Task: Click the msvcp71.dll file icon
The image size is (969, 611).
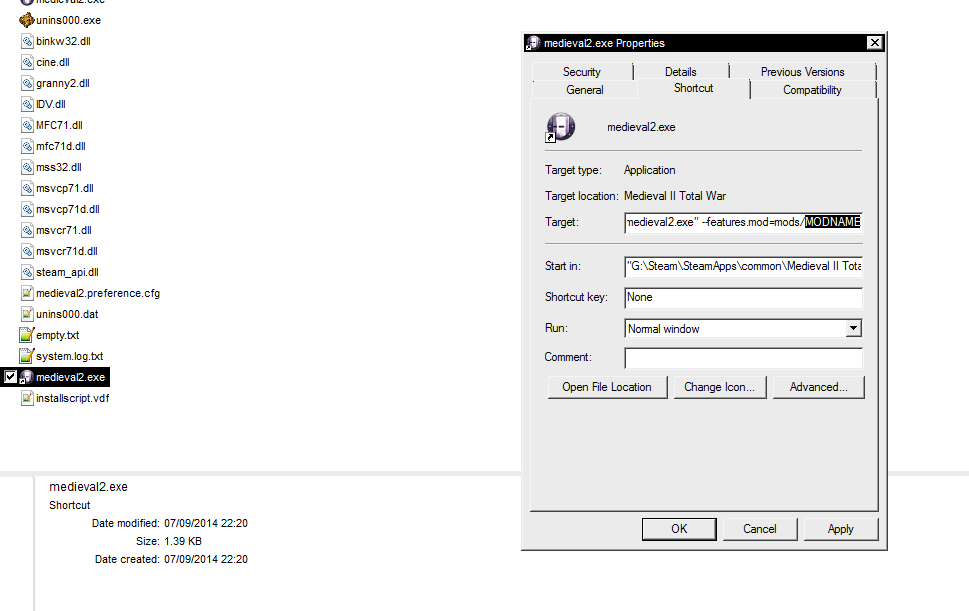Action: point(27,188)
